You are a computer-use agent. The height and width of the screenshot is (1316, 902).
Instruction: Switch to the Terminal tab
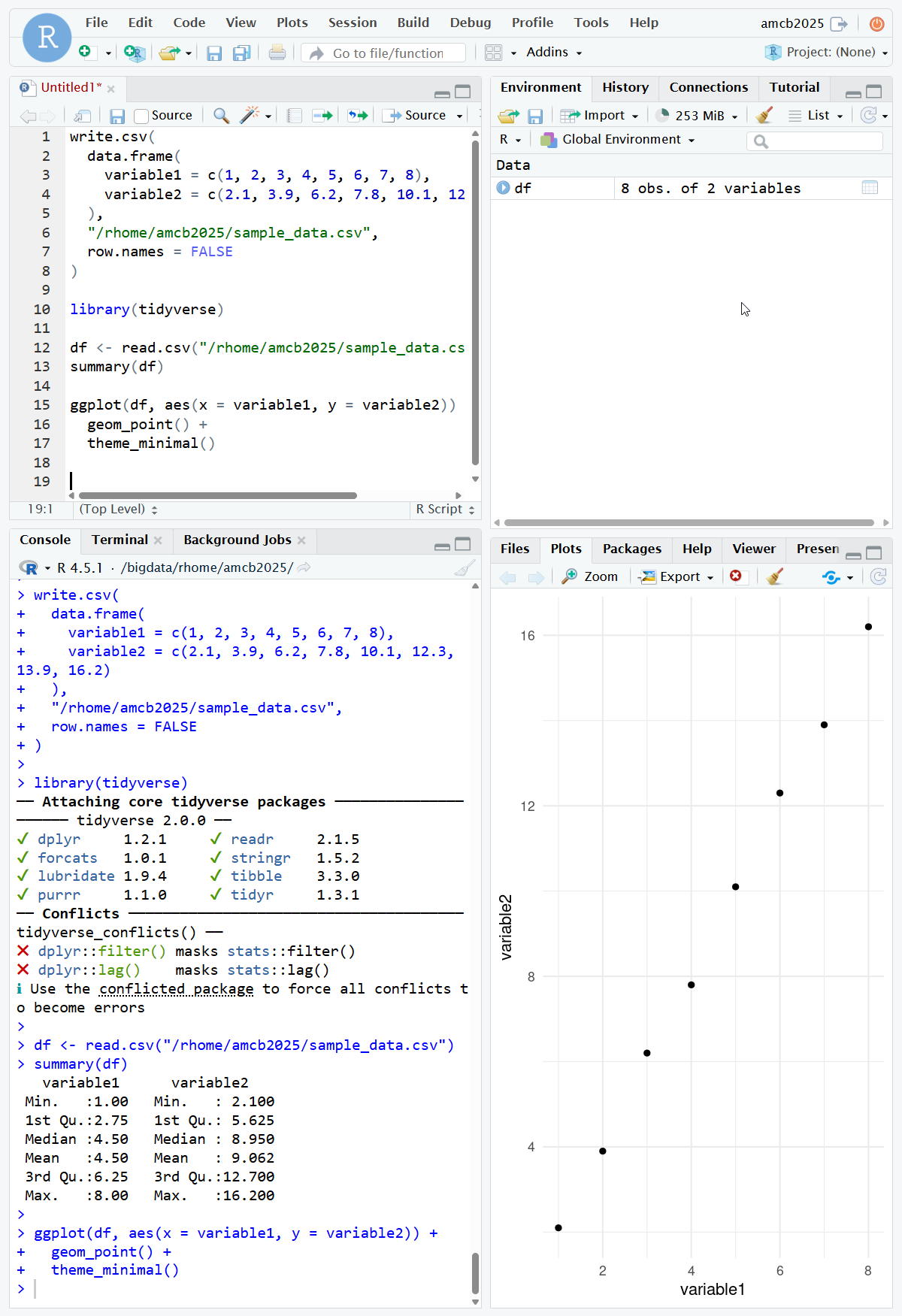point(120,540)
